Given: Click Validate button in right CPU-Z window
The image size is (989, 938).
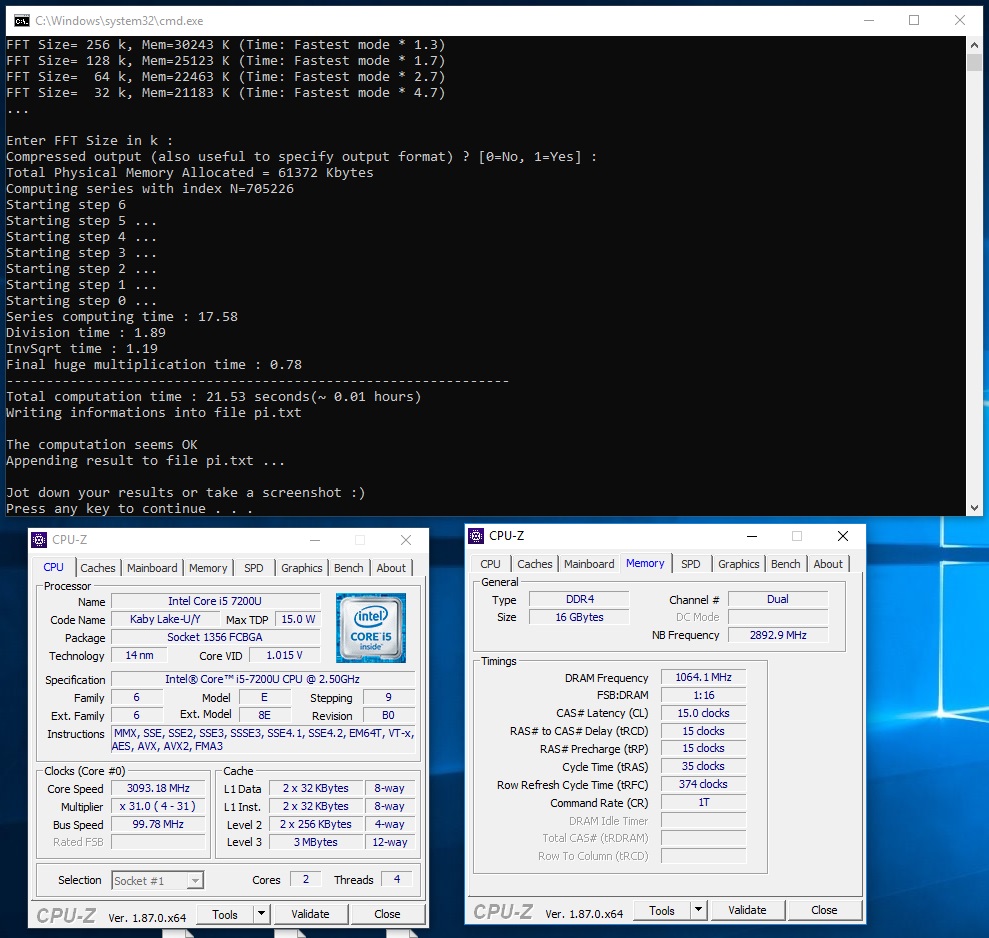Looking at the screenshot, I should click(x=747, y=910).
